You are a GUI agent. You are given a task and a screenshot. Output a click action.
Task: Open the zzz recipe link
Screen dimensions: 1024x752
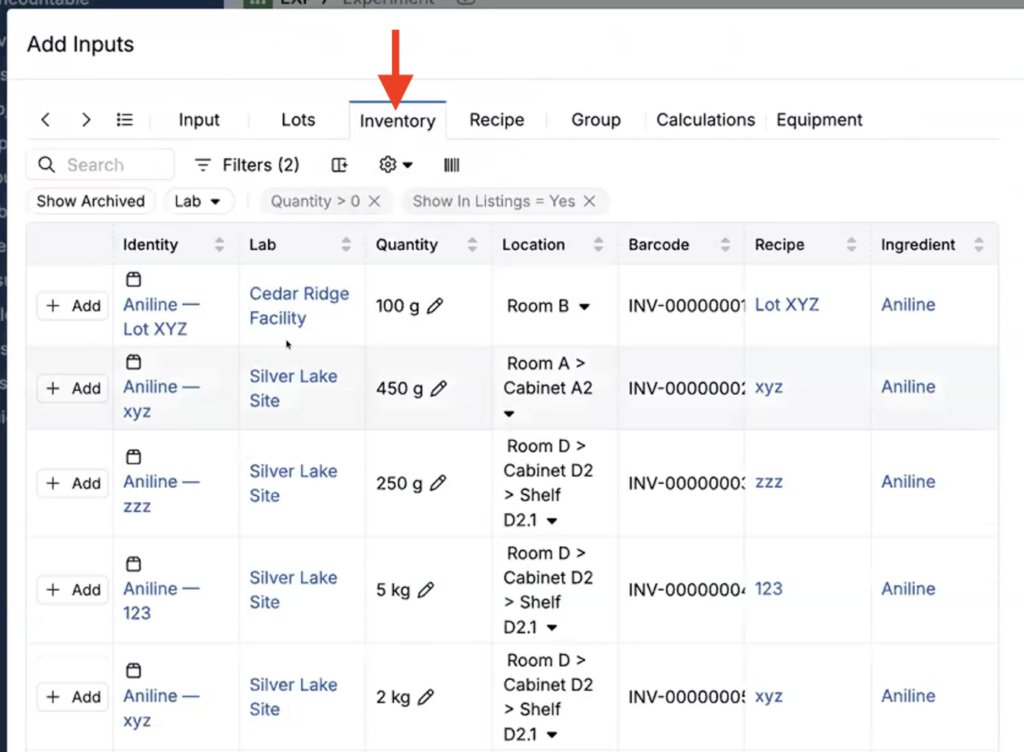769,482
